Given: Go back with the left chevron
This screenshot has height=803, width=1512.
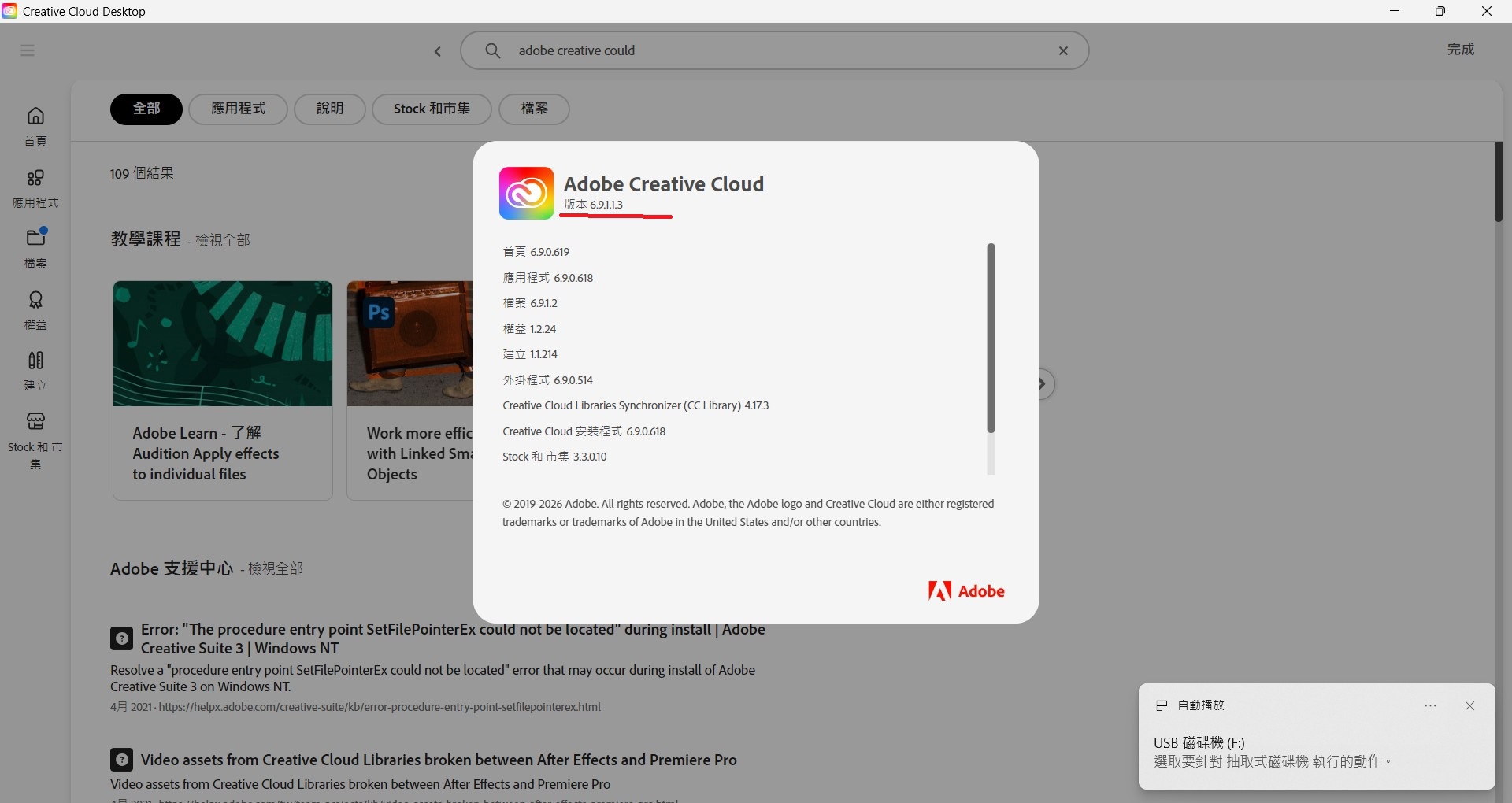Looking at the screenshot, I should [438, 51].
